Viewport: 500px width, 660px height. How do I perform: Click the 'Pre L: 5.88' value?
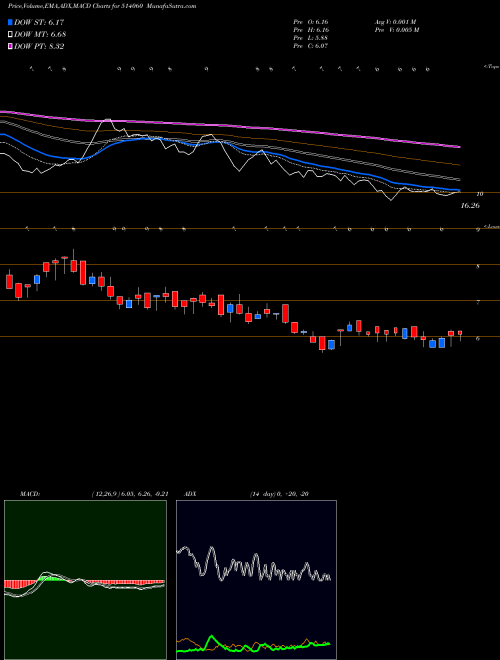pos(311,38)
